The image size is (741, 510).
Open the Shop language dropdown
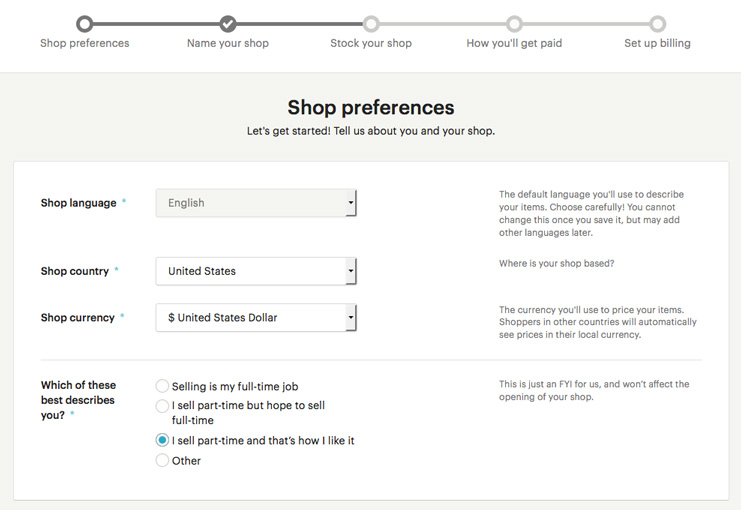[x=256, y=203]
